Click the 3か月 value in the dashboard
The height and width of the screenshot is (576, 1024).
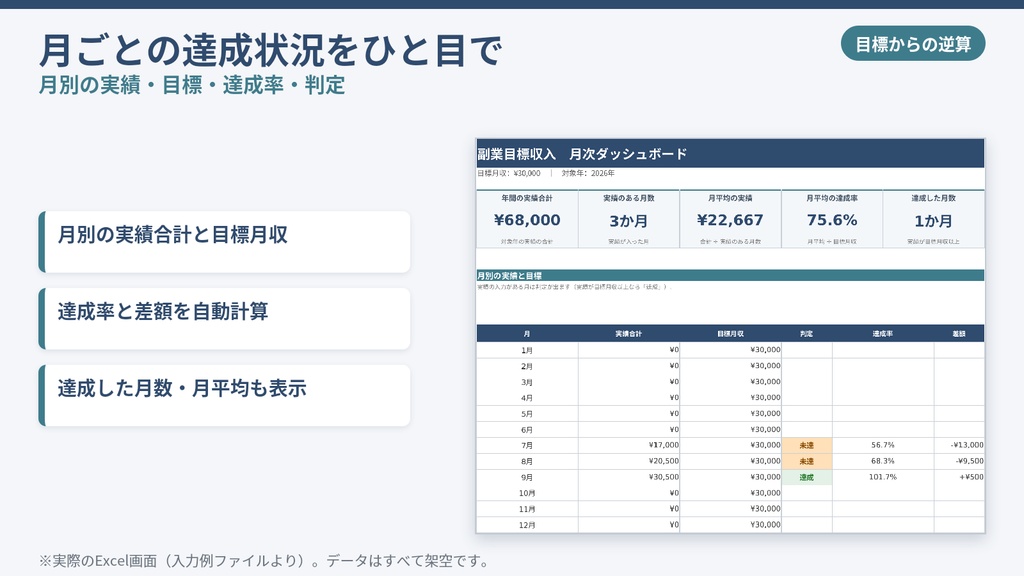point(628,221)
